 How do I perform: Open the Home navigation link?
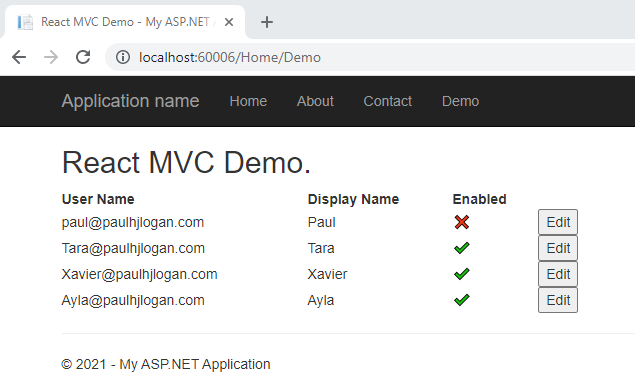pos(248,101)
